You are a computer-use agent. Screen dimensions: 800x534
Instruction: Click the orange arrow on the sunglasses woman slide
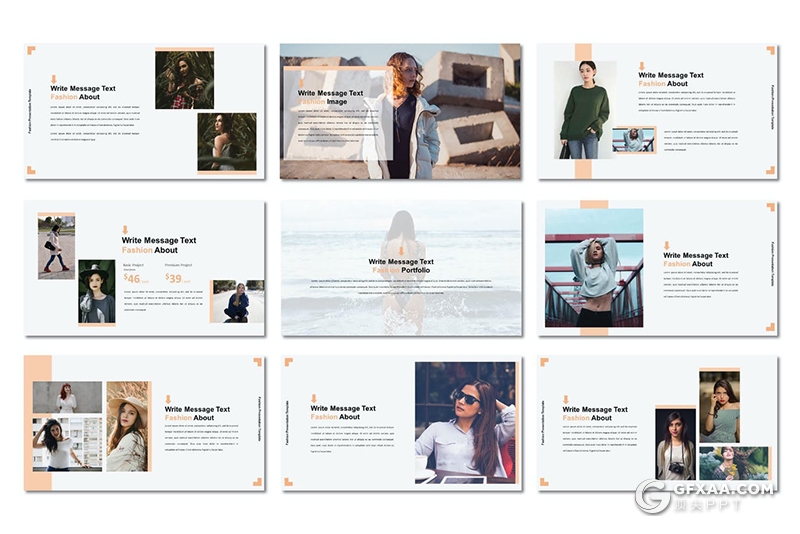tap(313, 398)
